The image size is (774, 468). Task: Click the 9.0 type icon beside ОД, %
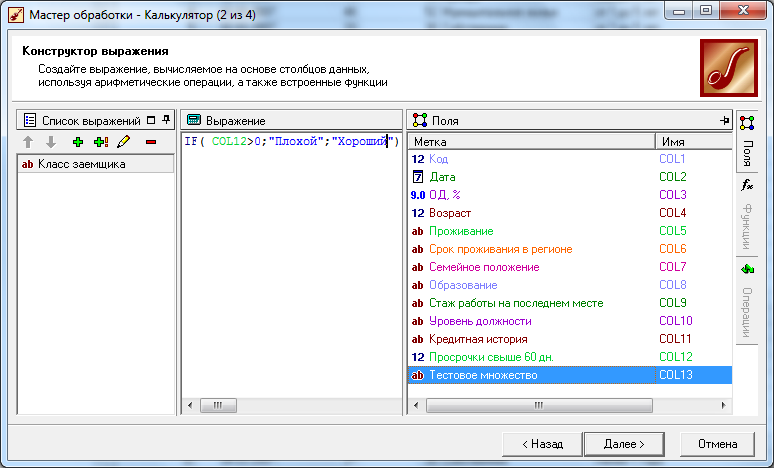[x=418, y=195]
